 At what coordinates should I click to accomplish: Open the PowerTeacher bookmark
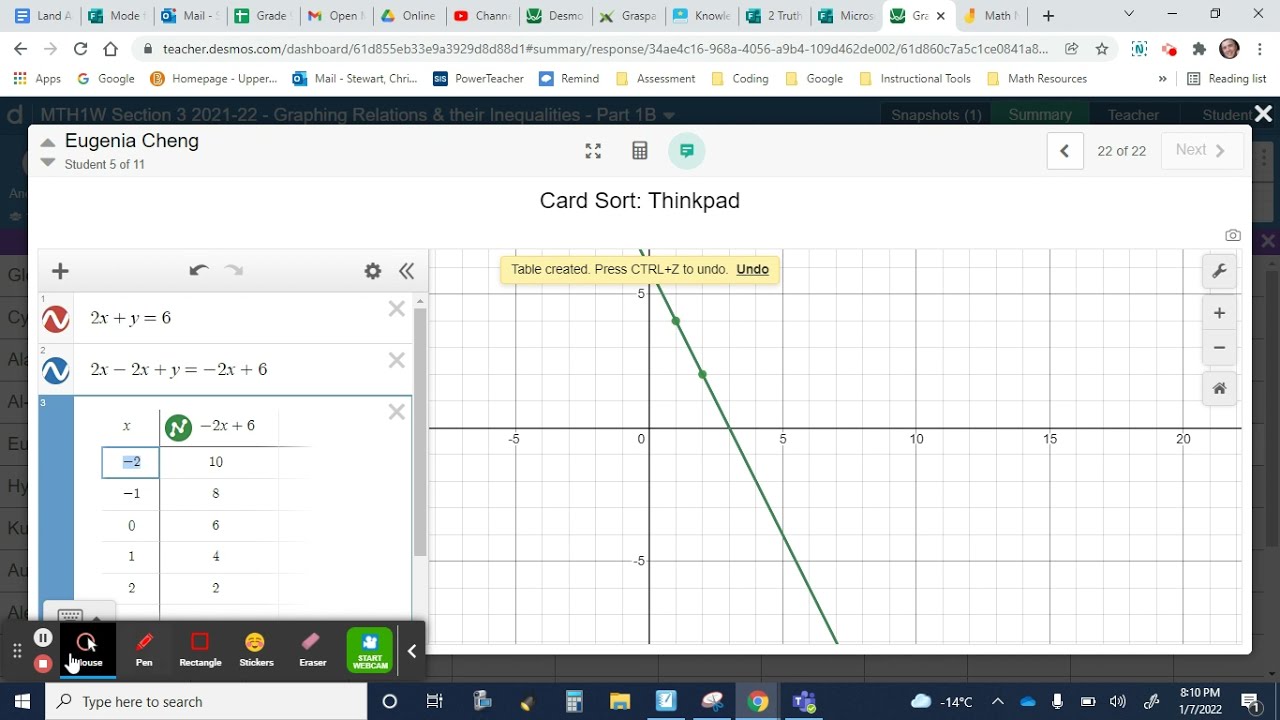pyautogui.click(x=480, y=78)
